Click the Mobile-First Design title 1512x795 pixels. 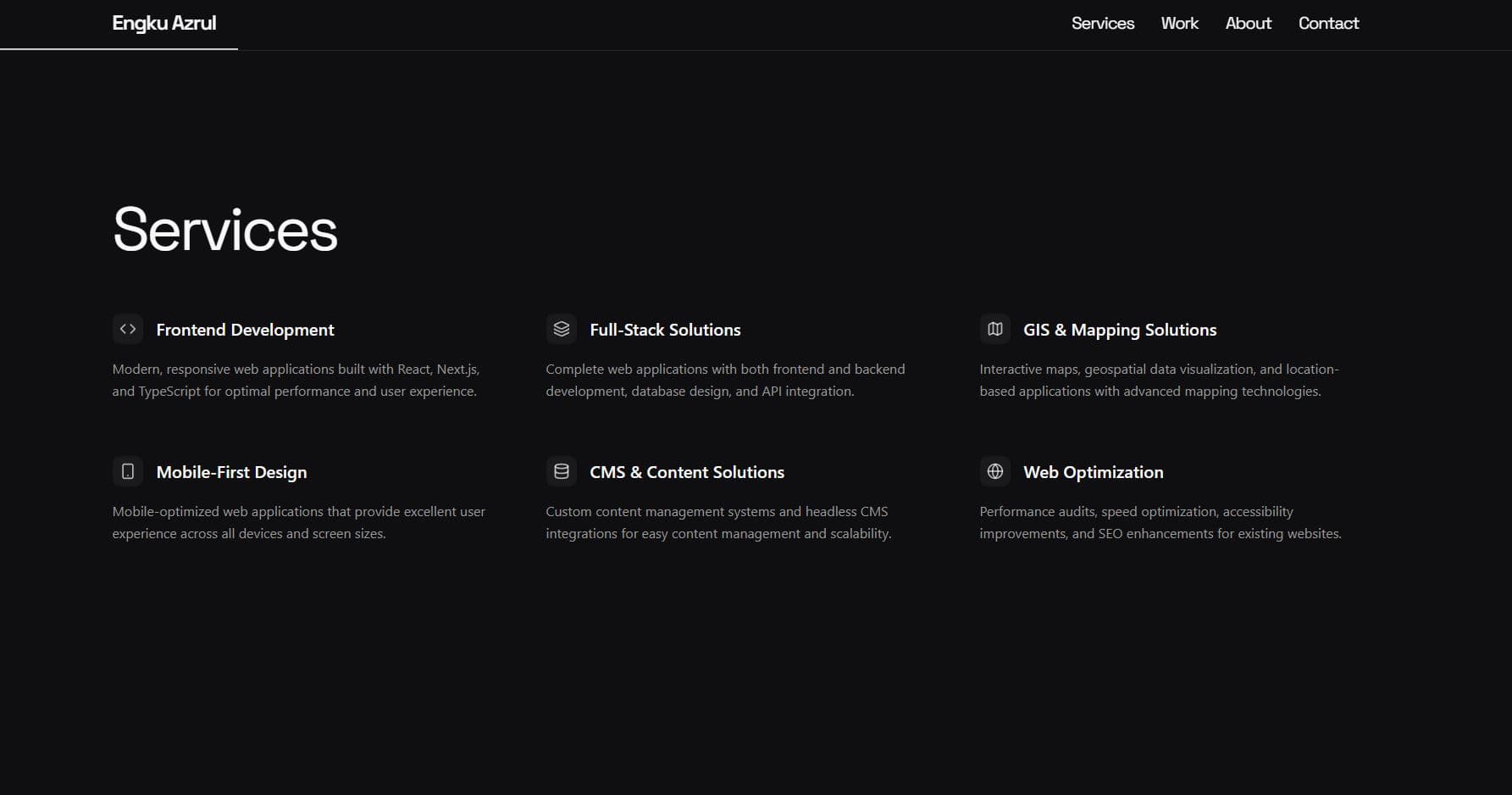point(231,472)
